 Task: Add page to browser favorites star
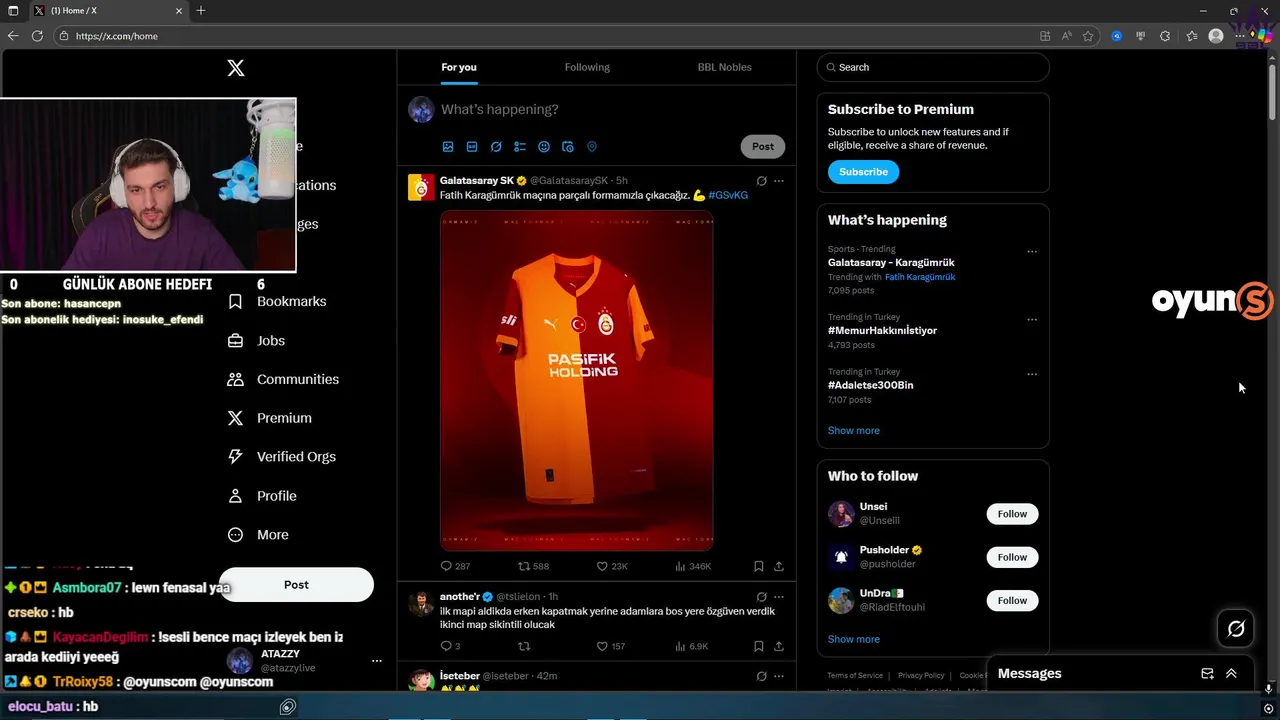(x=1088, y=36)
